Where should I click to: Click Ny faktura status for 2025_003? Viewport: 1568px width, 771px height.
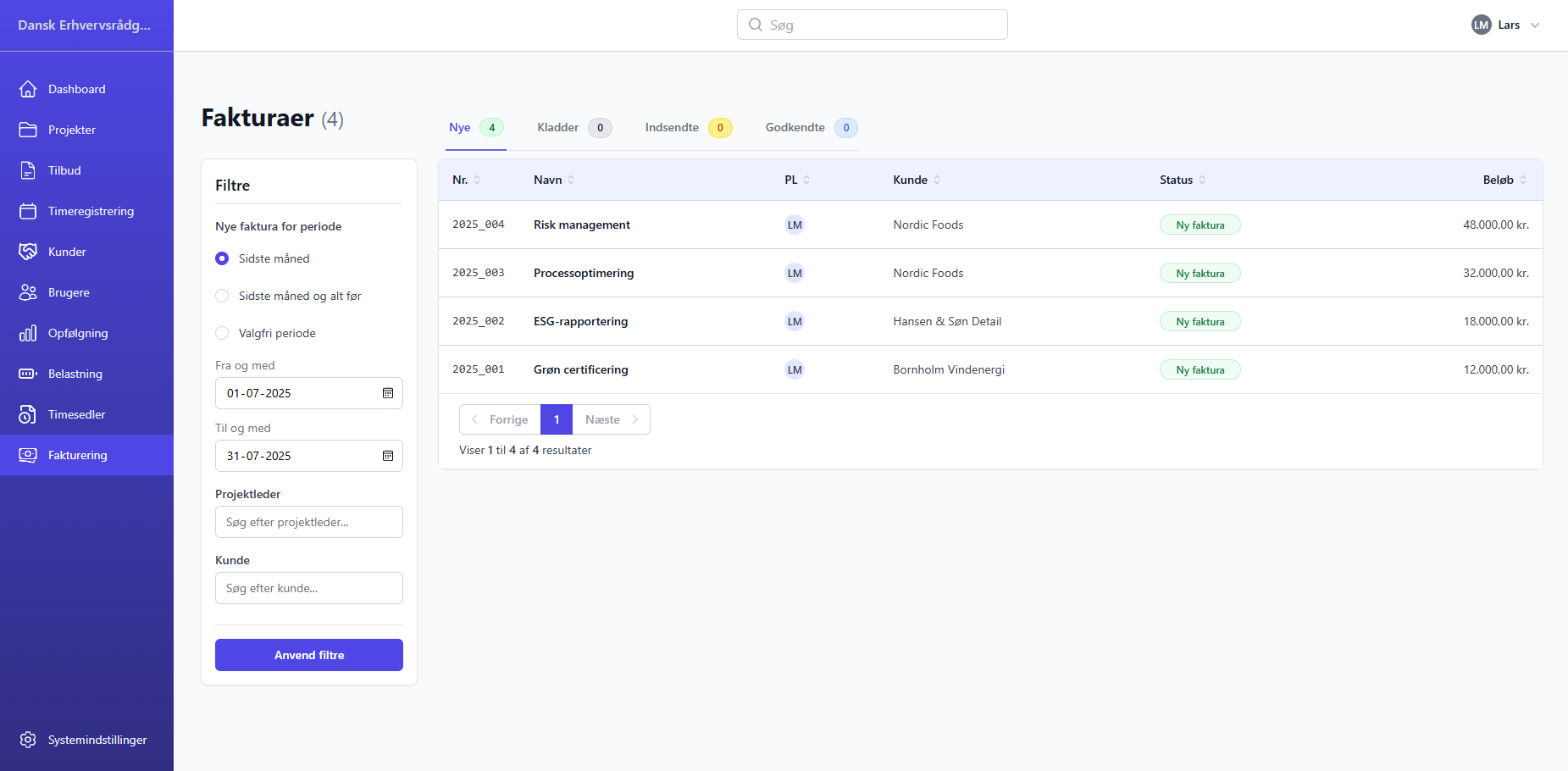[1200, 273]
